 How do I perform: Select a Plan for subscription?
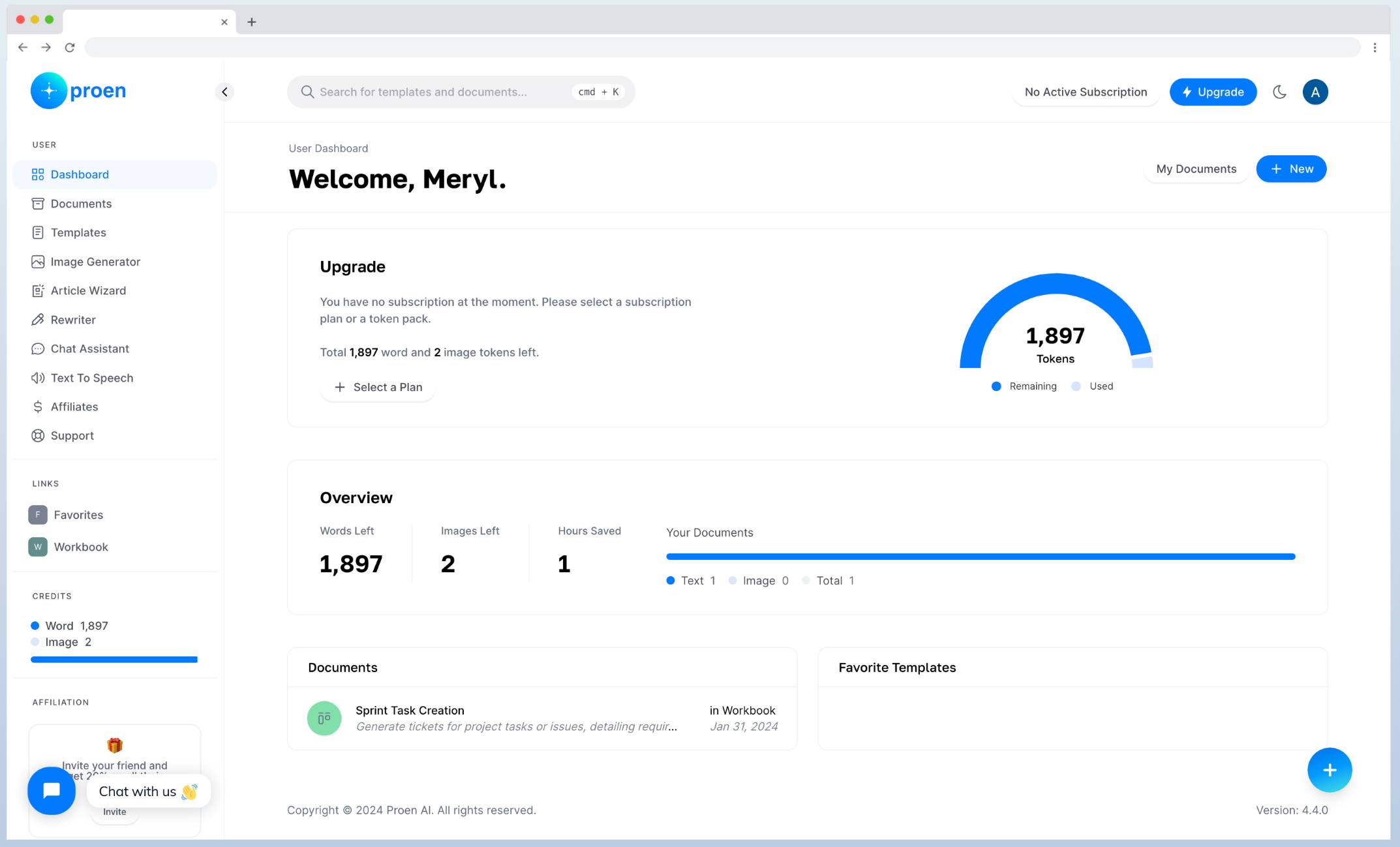point(378,387)
